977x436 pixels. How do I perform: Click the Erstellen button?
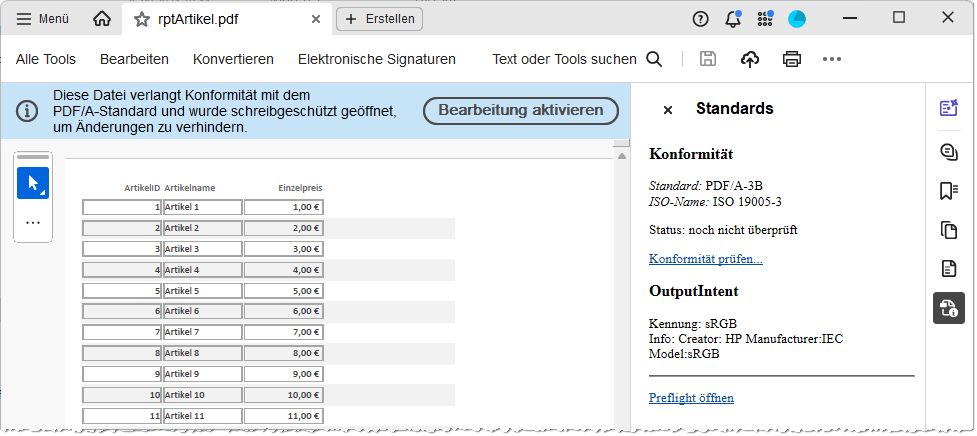379,19
